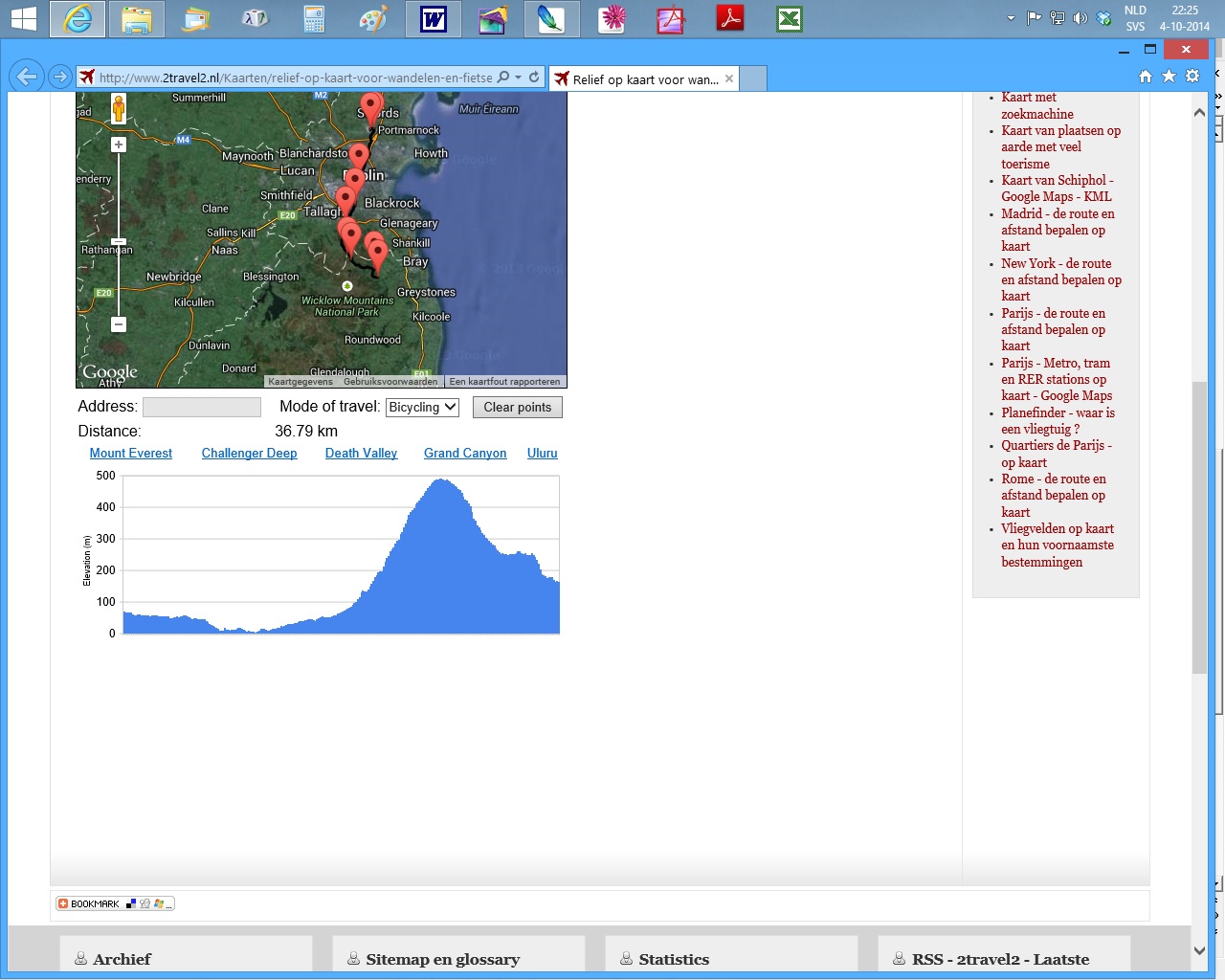
Task: Zoom out with the map minus button
Action: 119,324
